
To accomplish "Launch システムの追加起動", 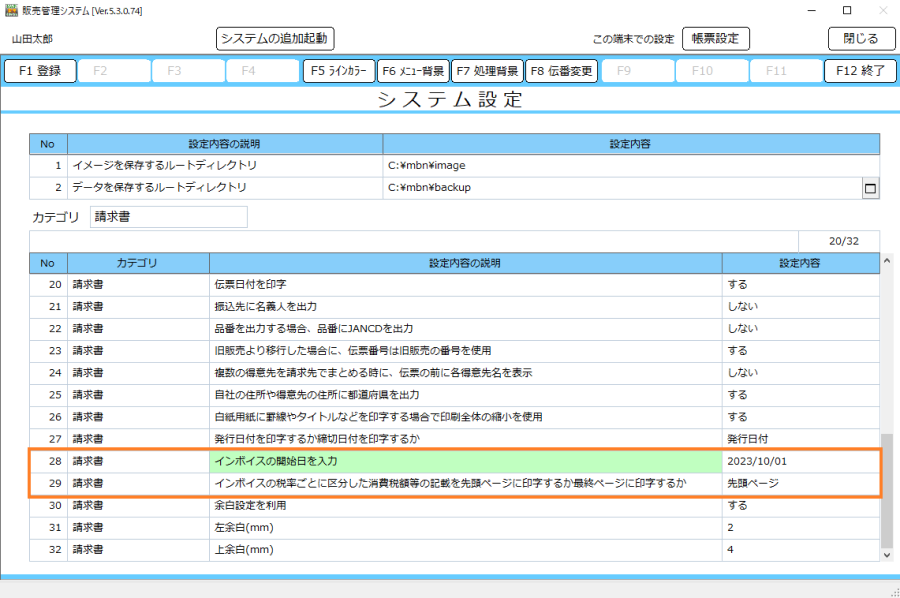I will pos(275,38).
